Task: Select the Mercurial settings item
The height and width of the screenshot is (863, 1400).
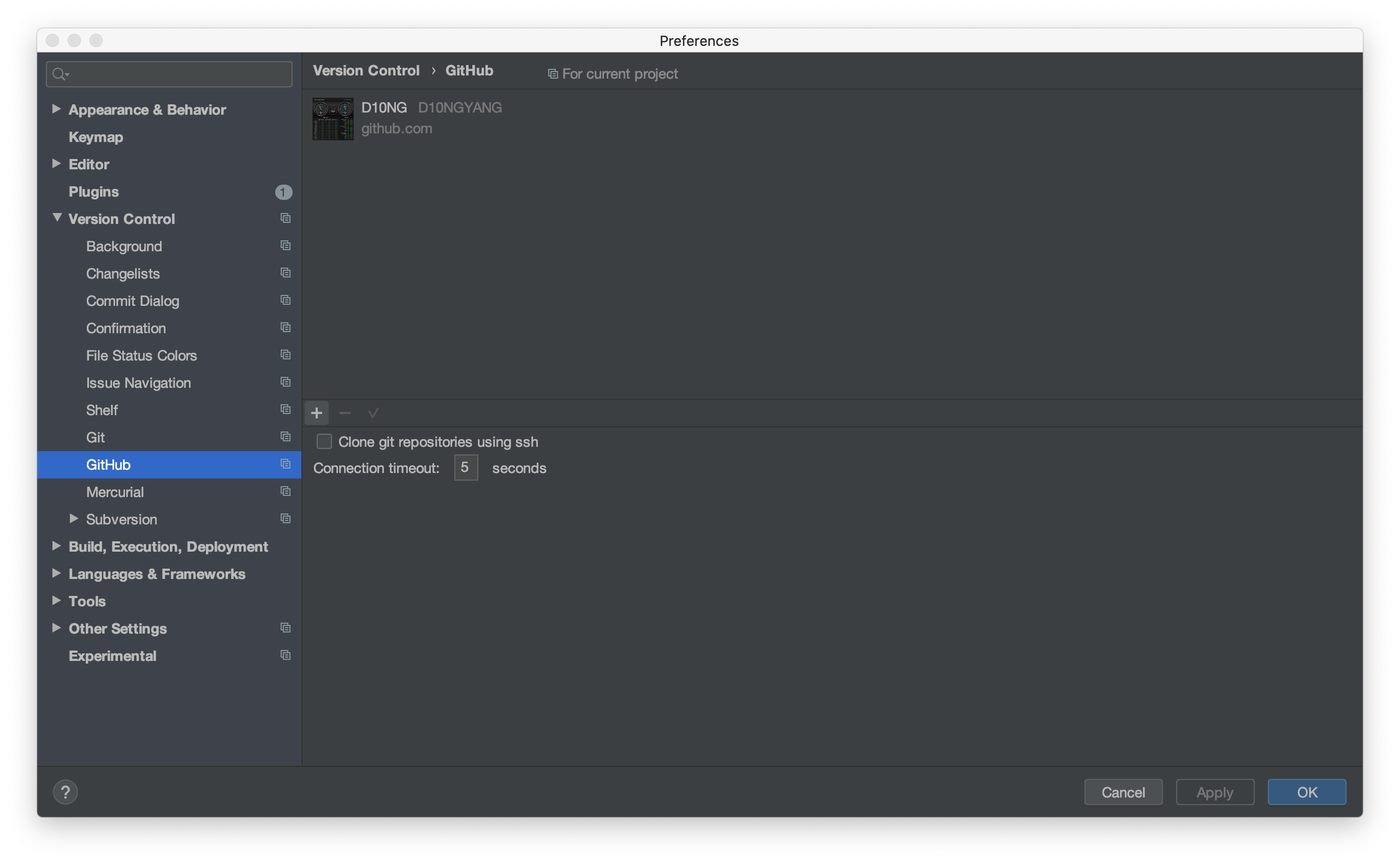Action: 169,492
